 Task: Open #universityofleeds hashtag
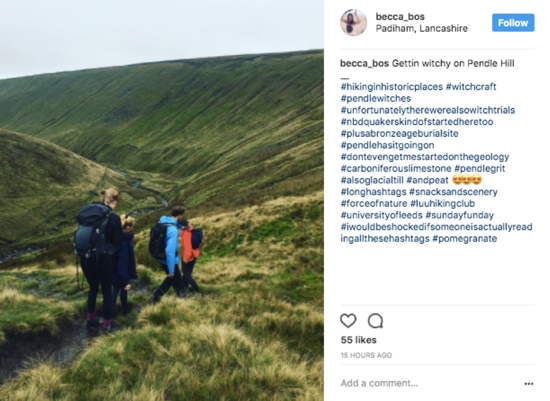click(382, 215)
